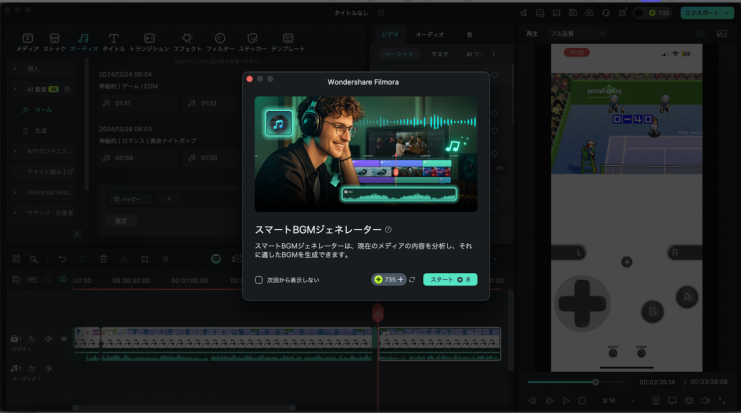Open the ストック (Stock) tab icon
The height and width of the screenshot is (414, 742).
pyautogui.click(x=54, y=38)
